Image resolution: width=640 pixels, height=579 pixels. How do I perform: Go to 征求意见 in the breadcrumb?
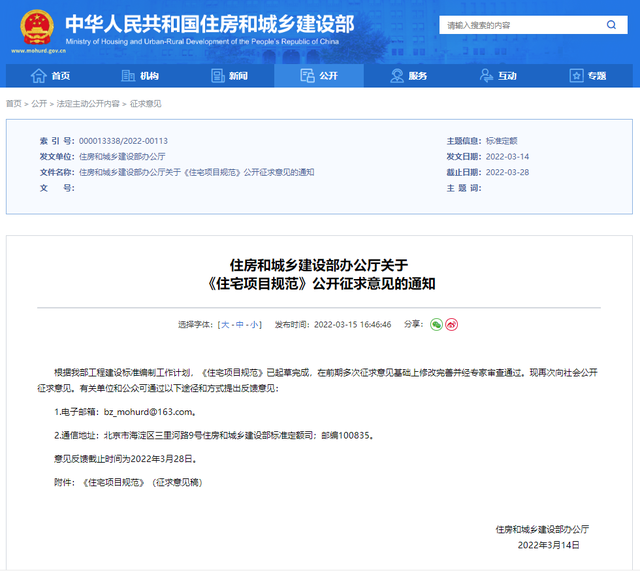tap(146, 104)
